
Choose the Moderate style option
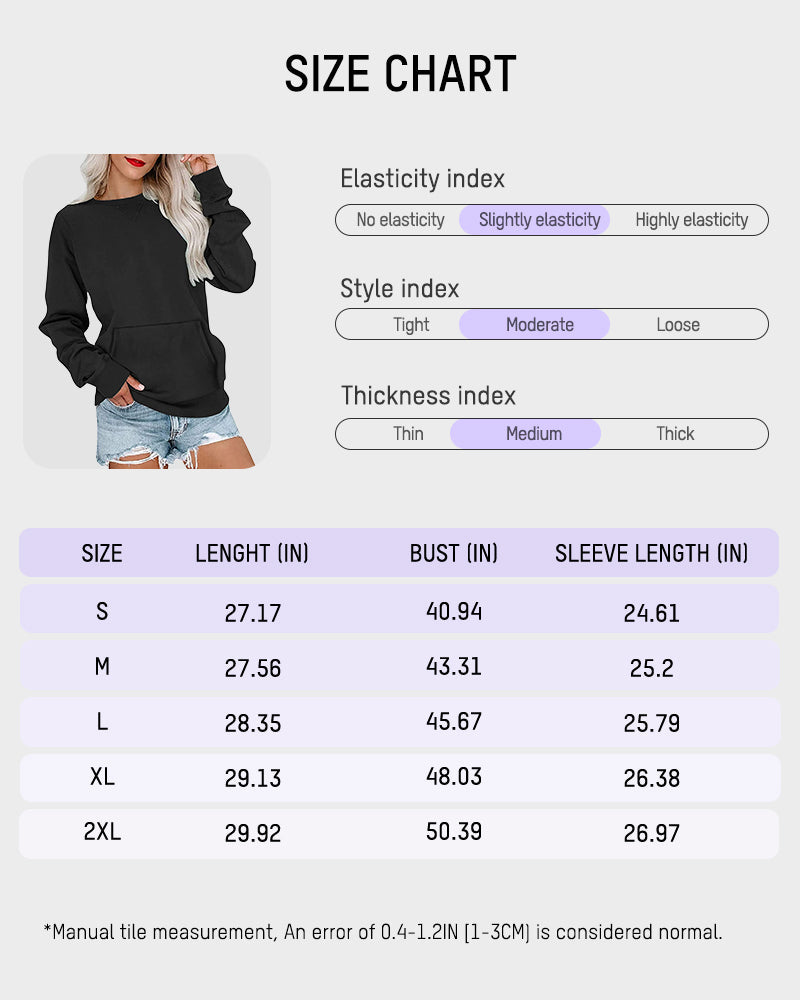point(539,325)
